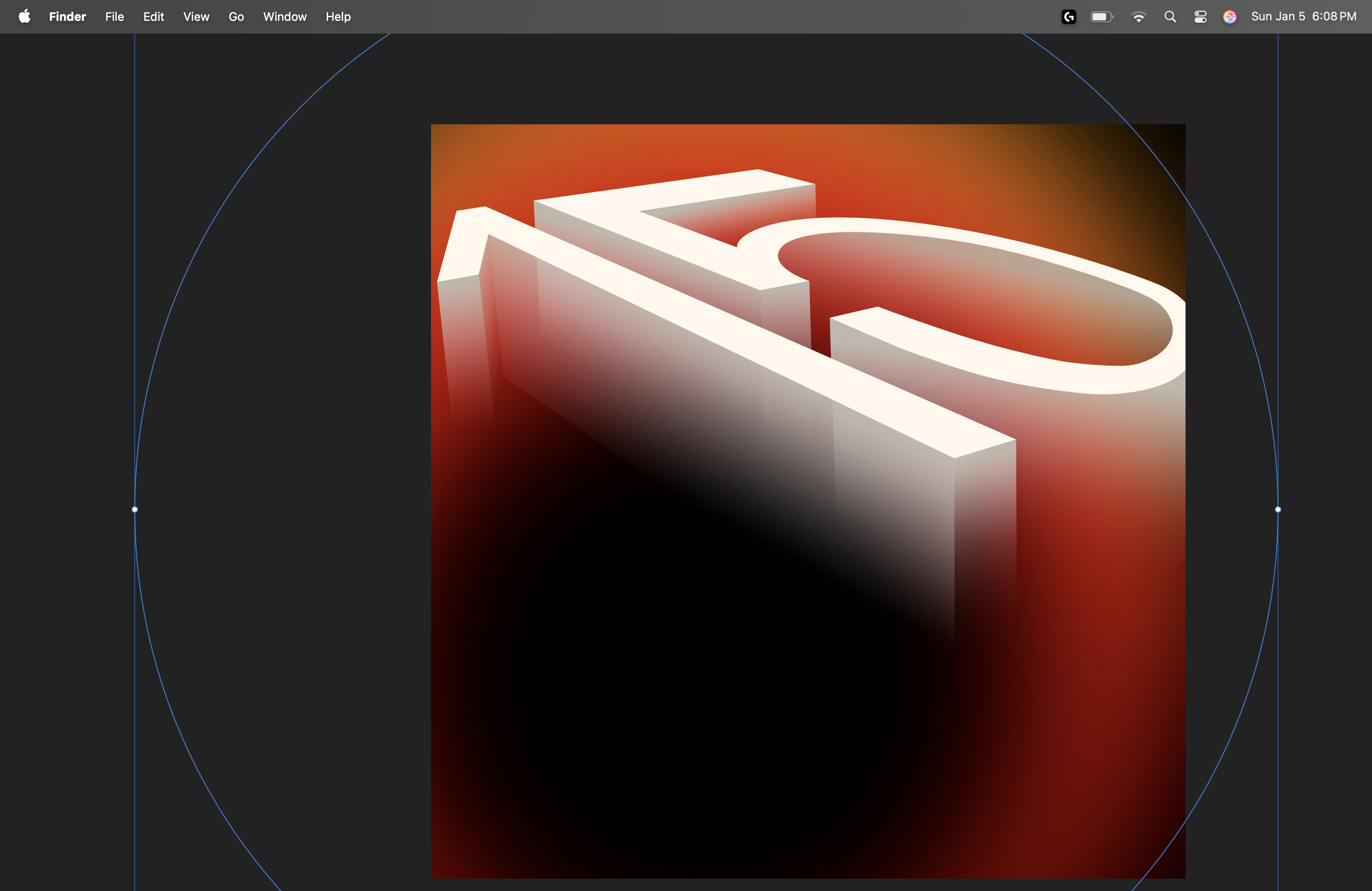Open the Help menu
This screenshot has width=1372, height=891.
(338, 17)
